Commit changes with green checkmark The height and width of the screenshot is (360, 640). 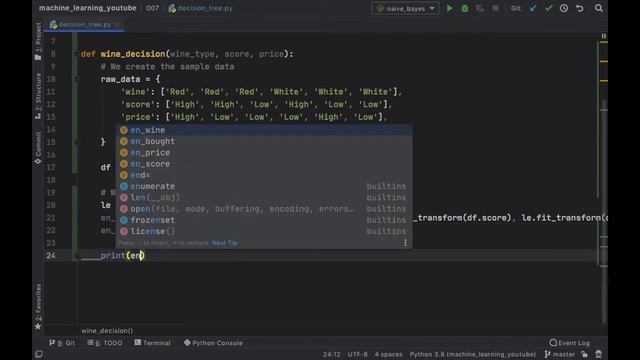click(x=548, y=8)
